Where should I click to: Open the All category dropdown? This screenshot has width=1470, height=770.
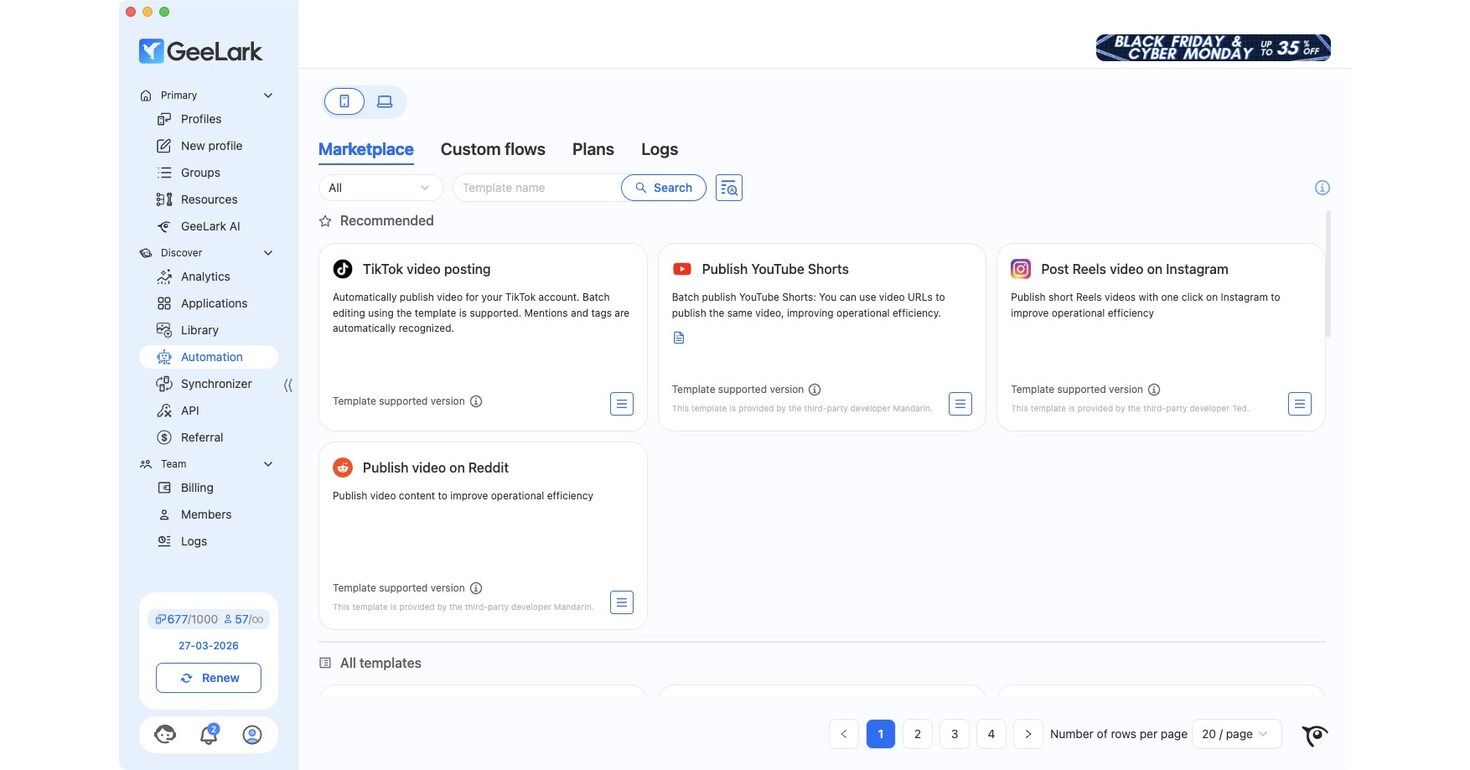(380, 187)
